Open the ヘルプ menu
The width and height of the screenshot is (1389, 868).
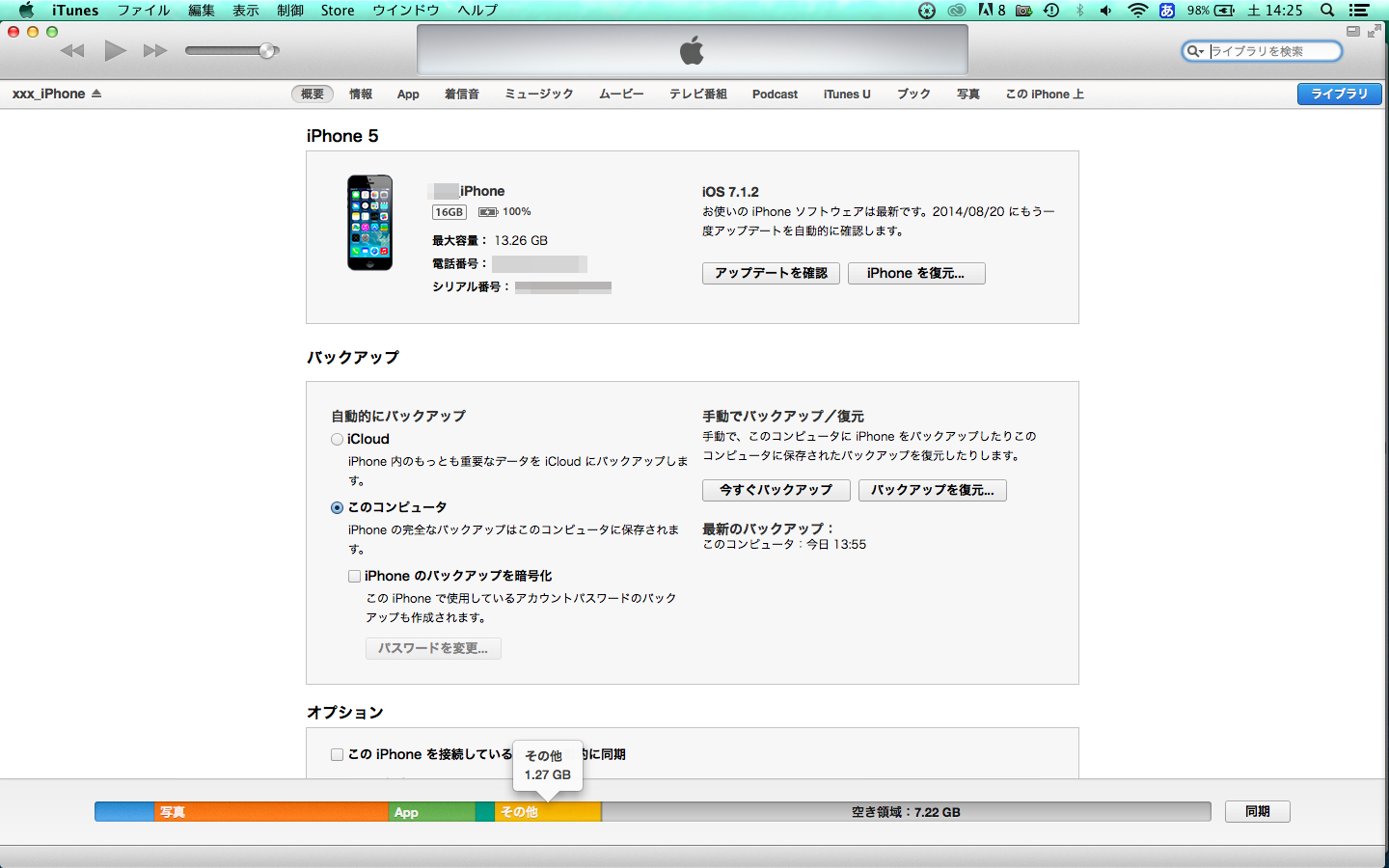pos(477,11)
